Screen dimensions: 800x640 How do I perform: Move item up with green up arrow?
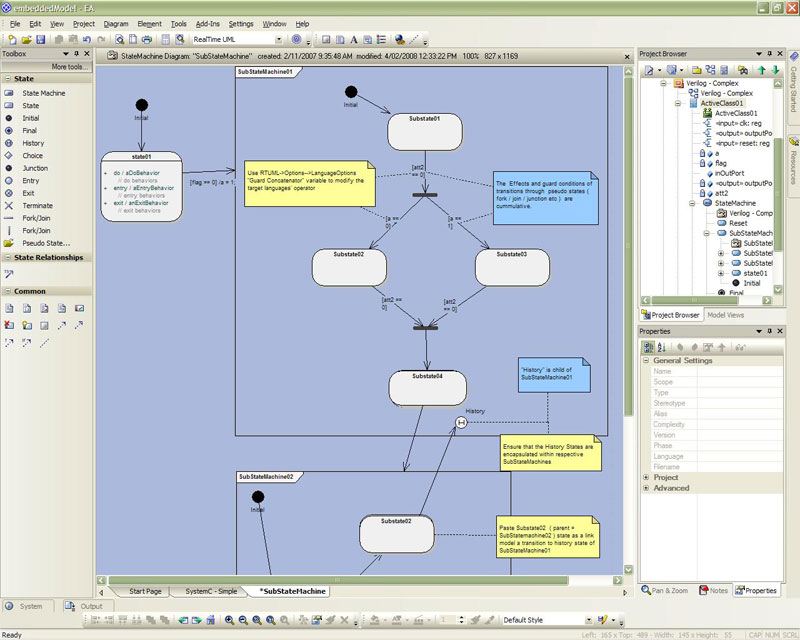tap(761, 70)
